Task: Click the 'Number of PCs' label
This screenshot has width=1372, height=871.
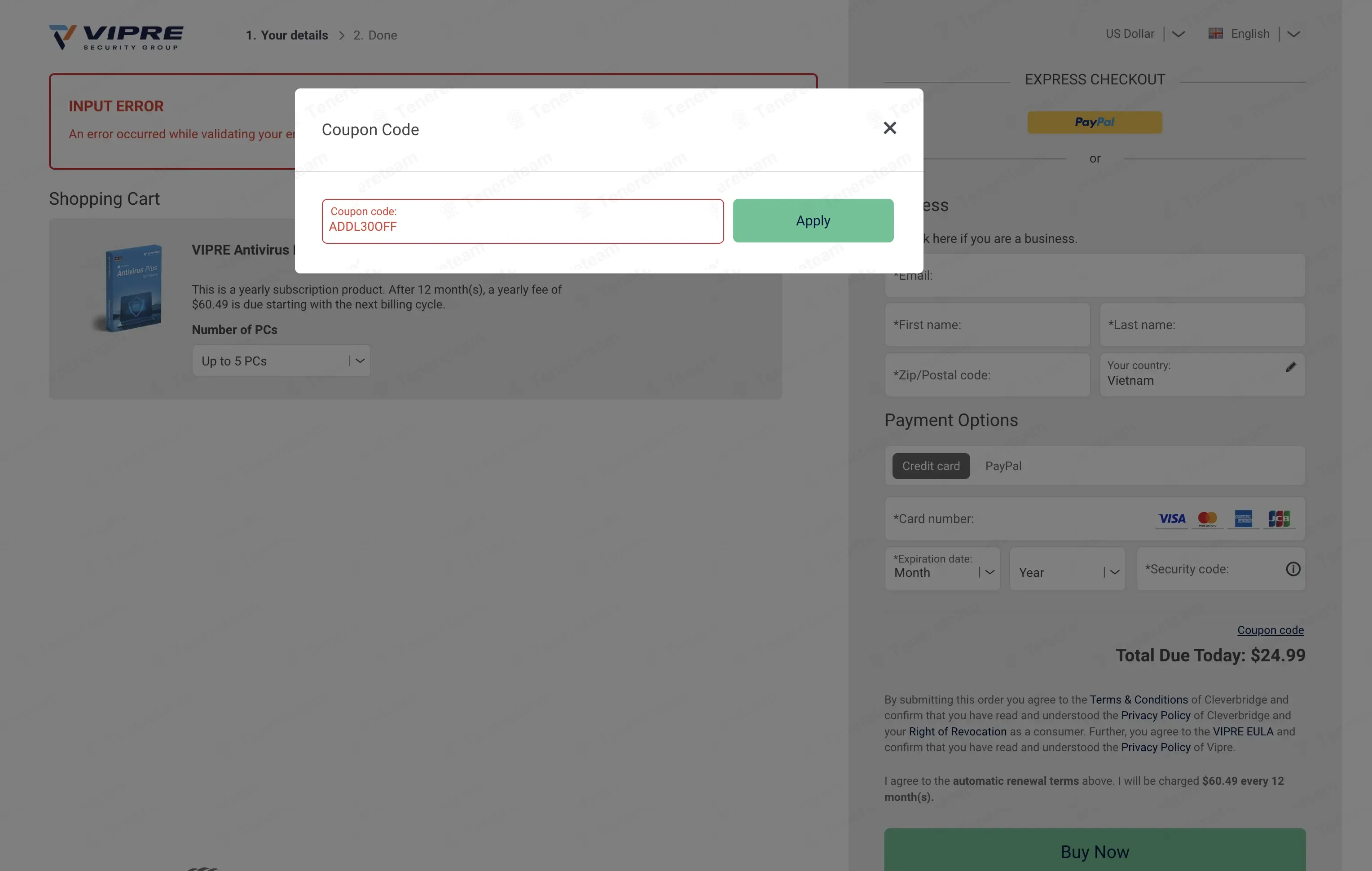Action: [234, 330]
